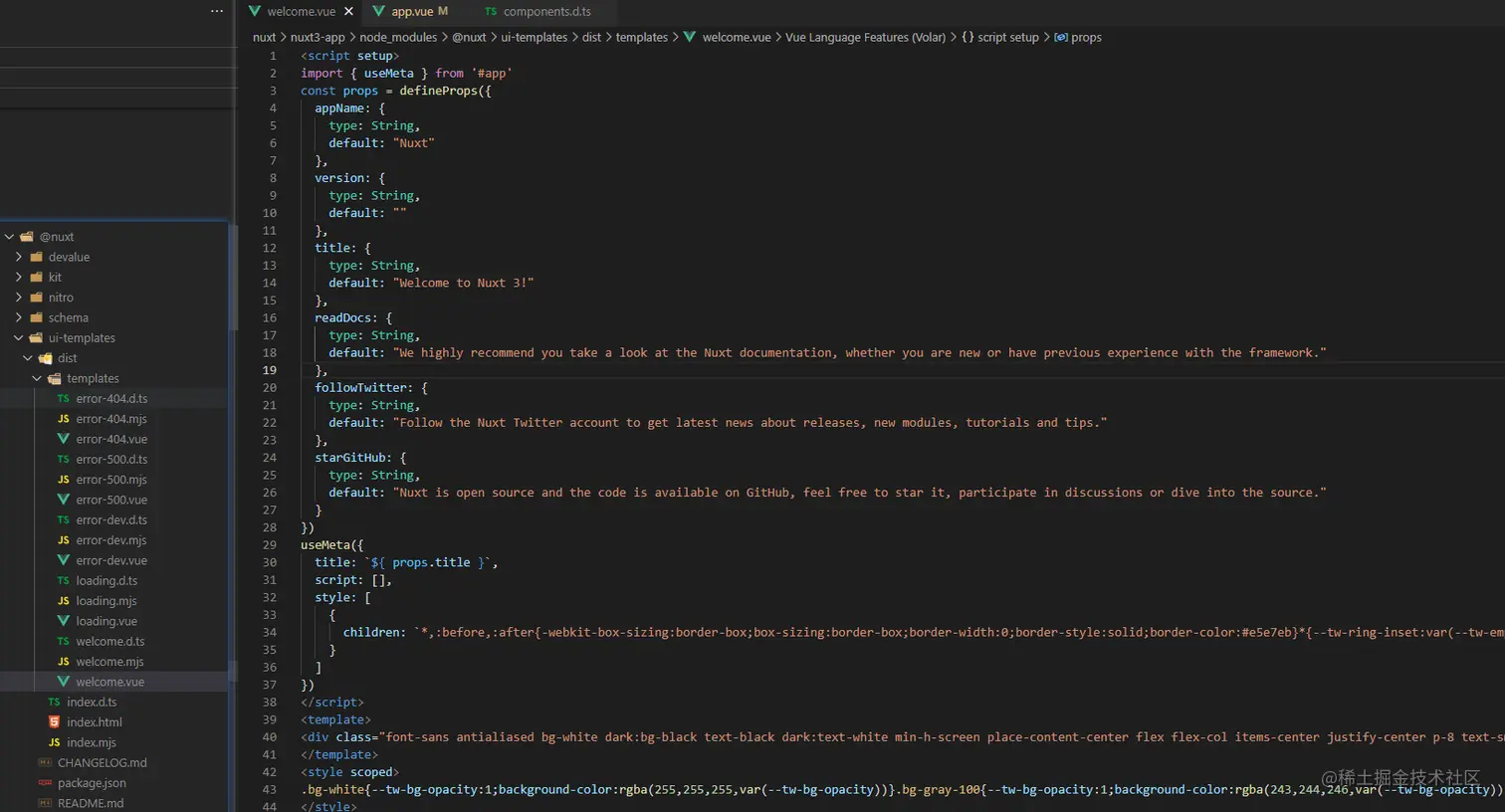Expand the nitro folder chevron

[x=19, y=298]
